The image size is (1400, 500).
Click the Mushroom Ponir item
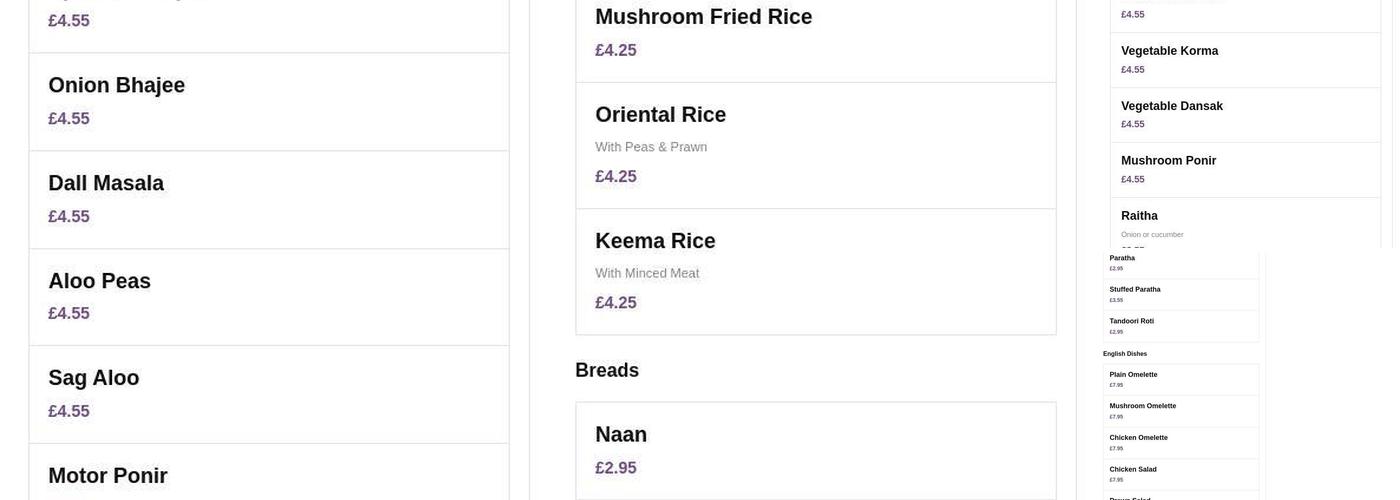1244,170
